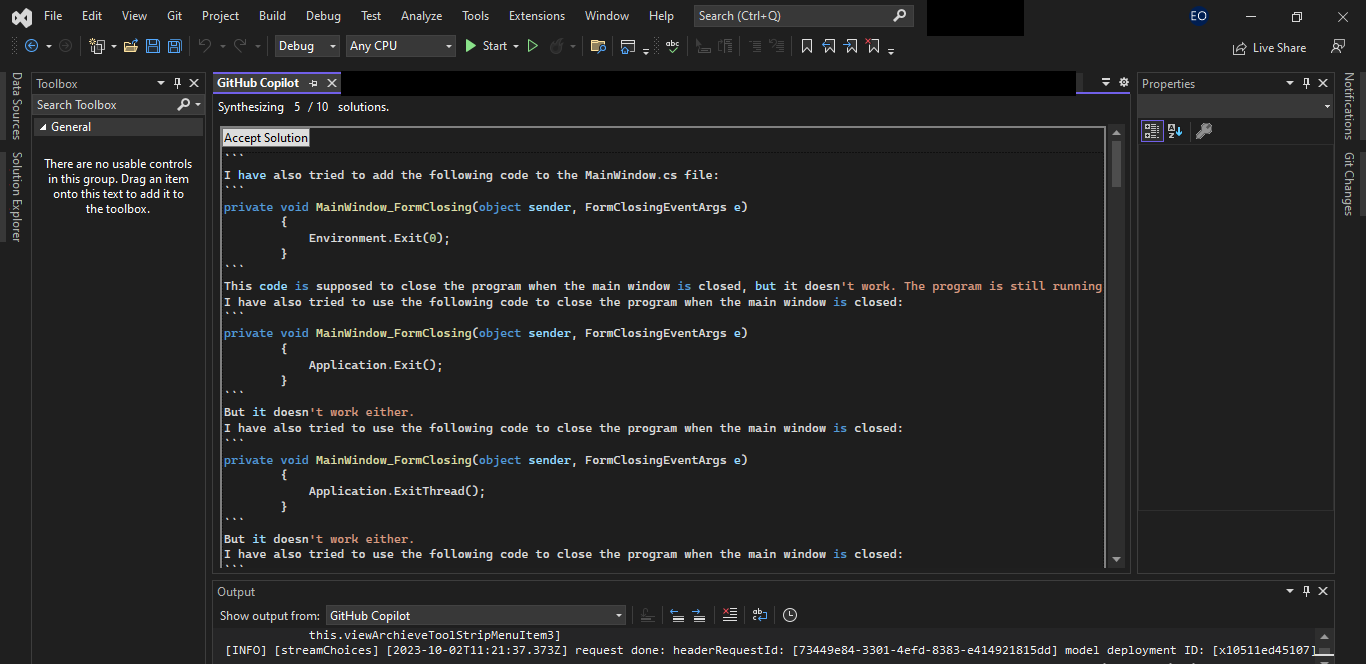
Task: Toggle a bookmark on the current line
Action: [x=806, y=46]
